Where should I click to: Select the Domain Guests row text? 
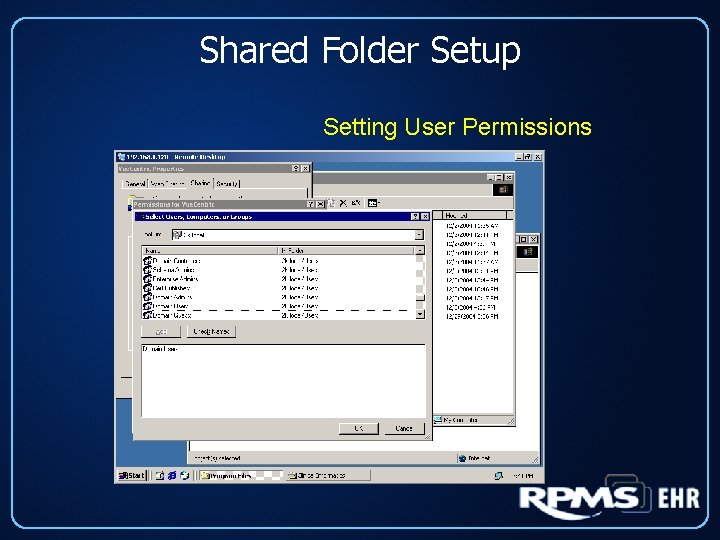click(x=172, y=315)
